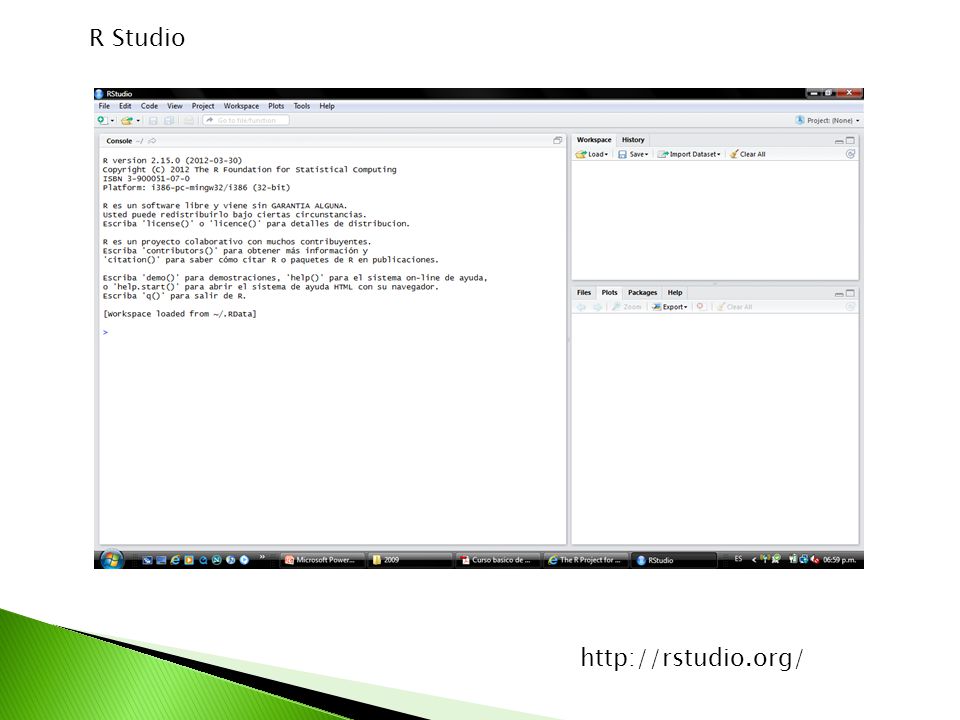Image resolution: width=960 pixels, height=720 pixels.
Task: Open the Project menu
Action: (203, 106)
